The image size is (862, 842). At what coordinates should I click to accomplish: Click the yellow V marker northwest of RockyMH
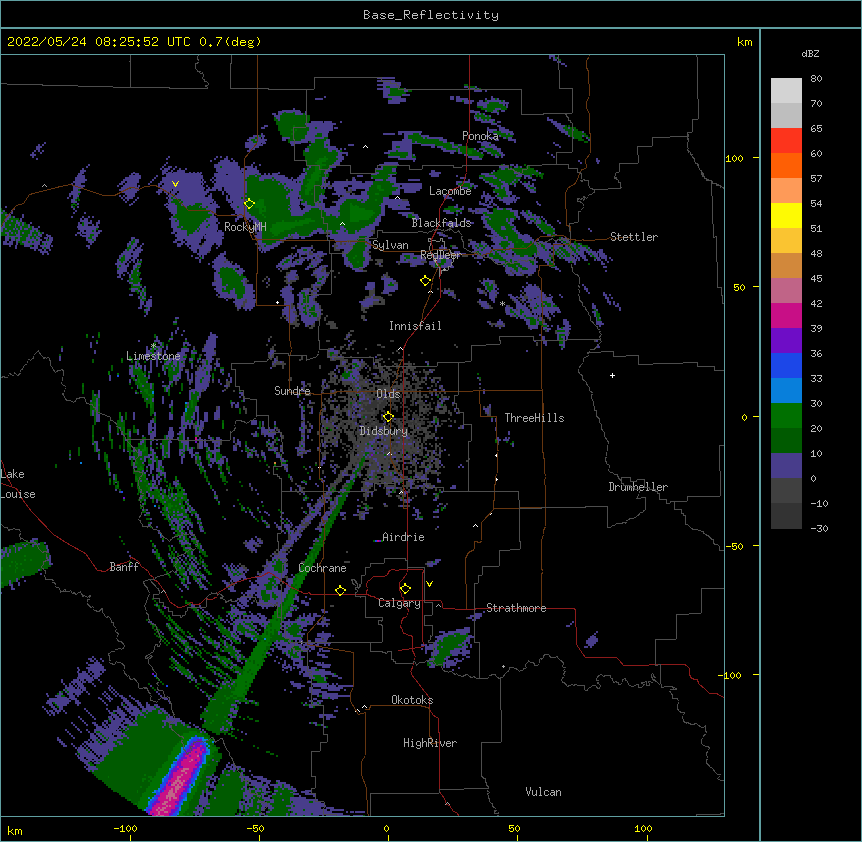click(x=175, y=184)
